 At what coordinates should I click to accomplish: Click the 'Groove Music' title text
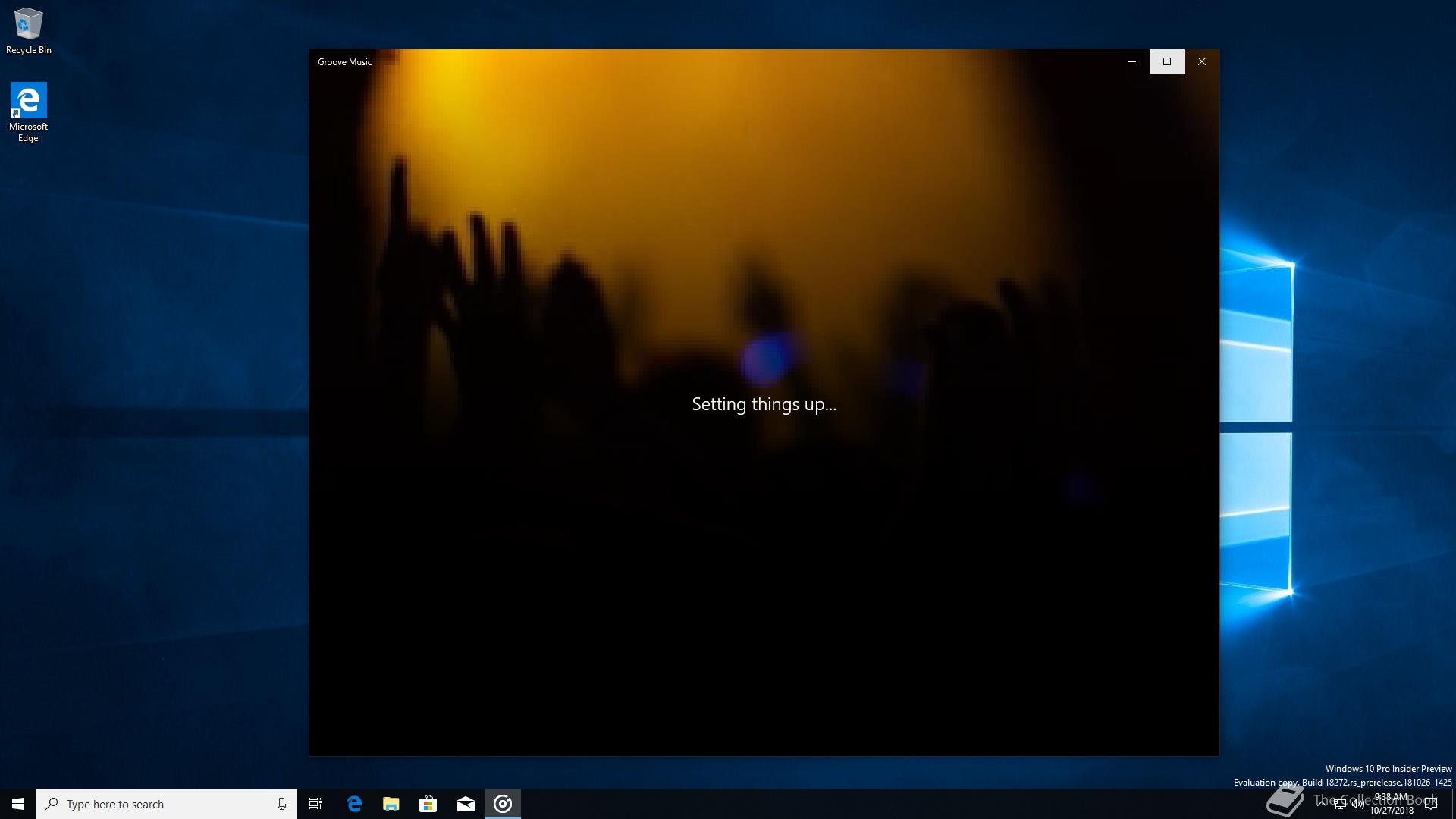tap(344, 62)
